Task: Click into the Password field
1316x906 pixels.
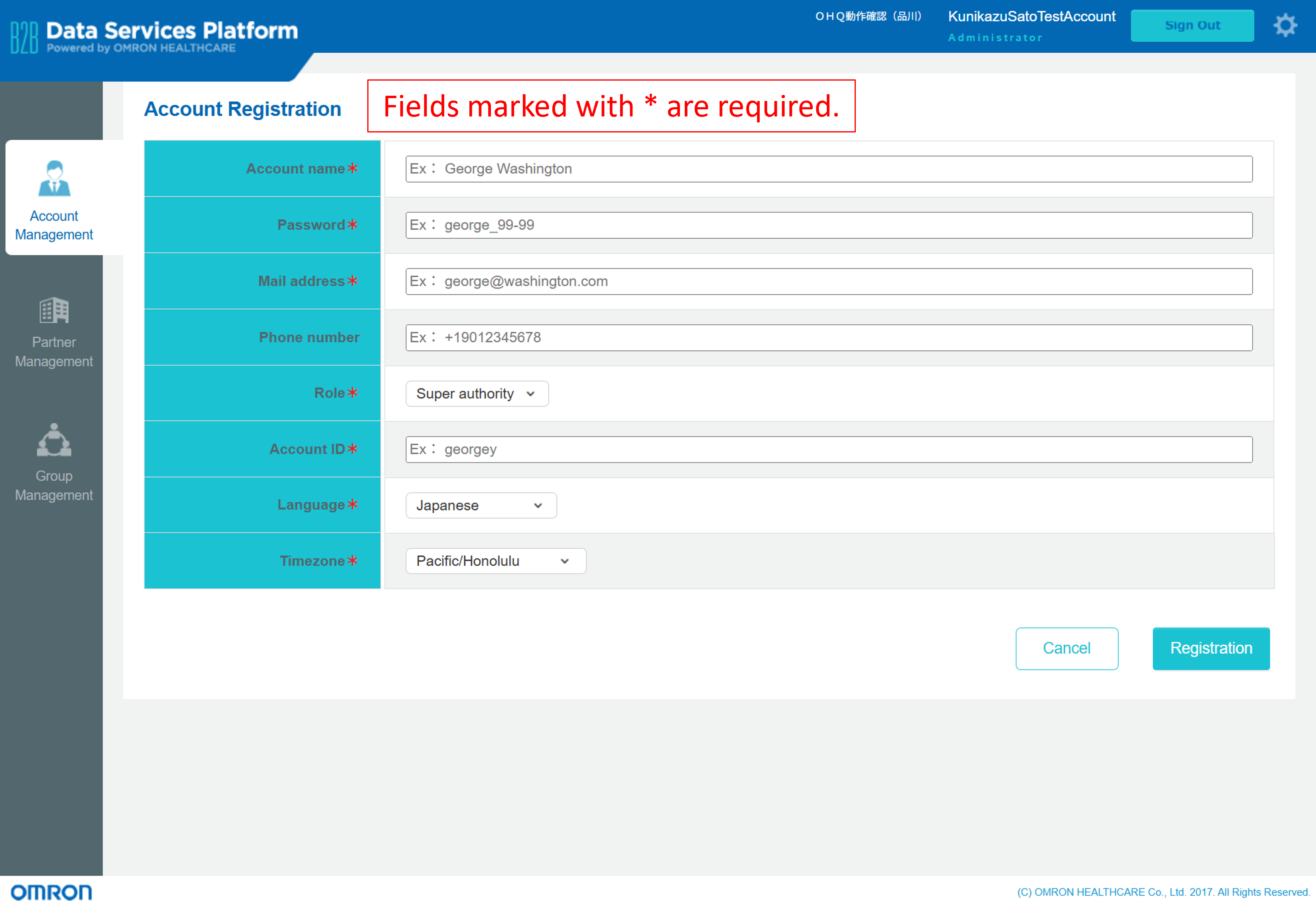Action: (x=829, y=225)
